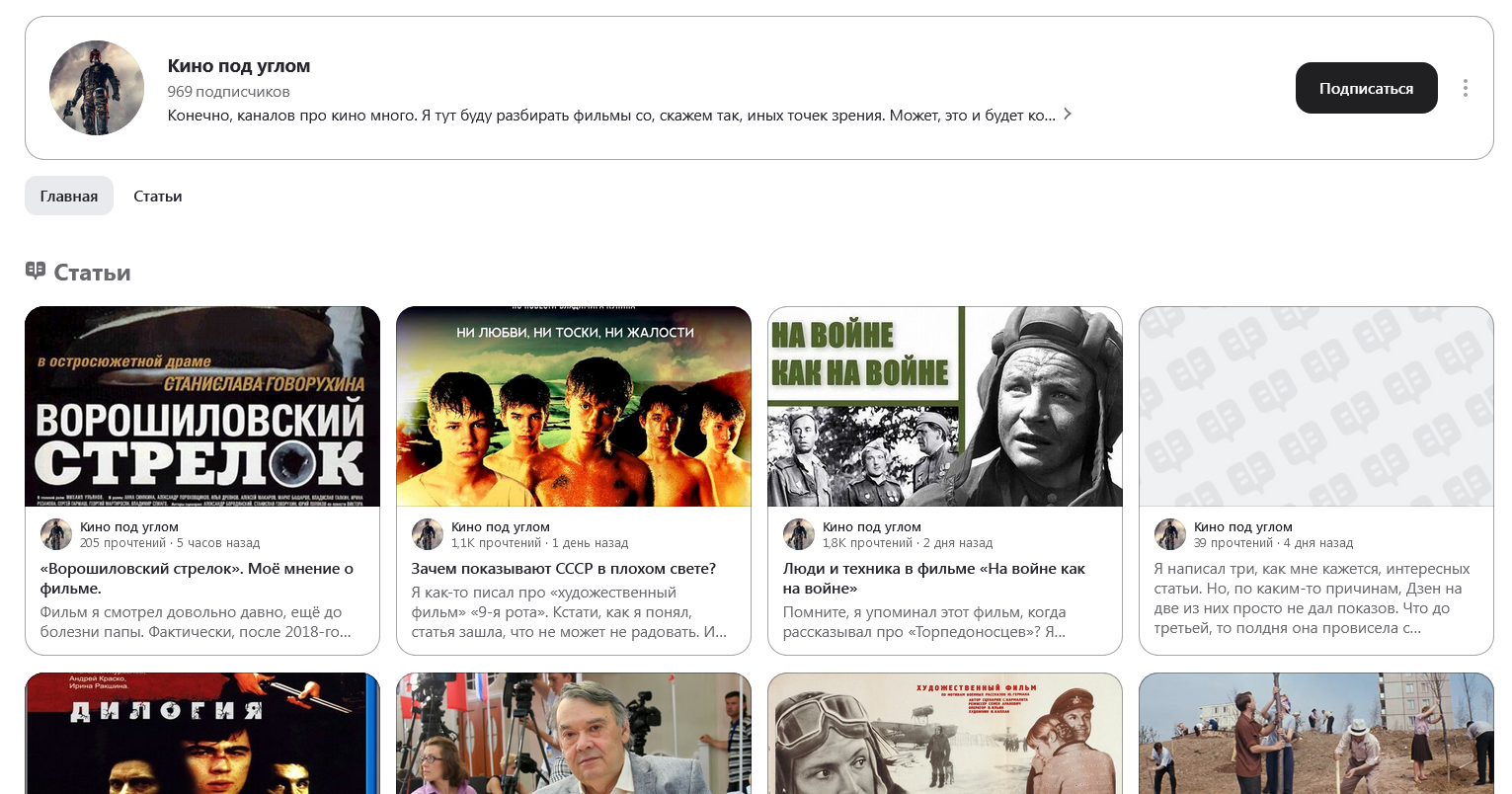Click "205 прочтений · 5 часов назад"
The image size is (1512, 794).
(170, 543)
